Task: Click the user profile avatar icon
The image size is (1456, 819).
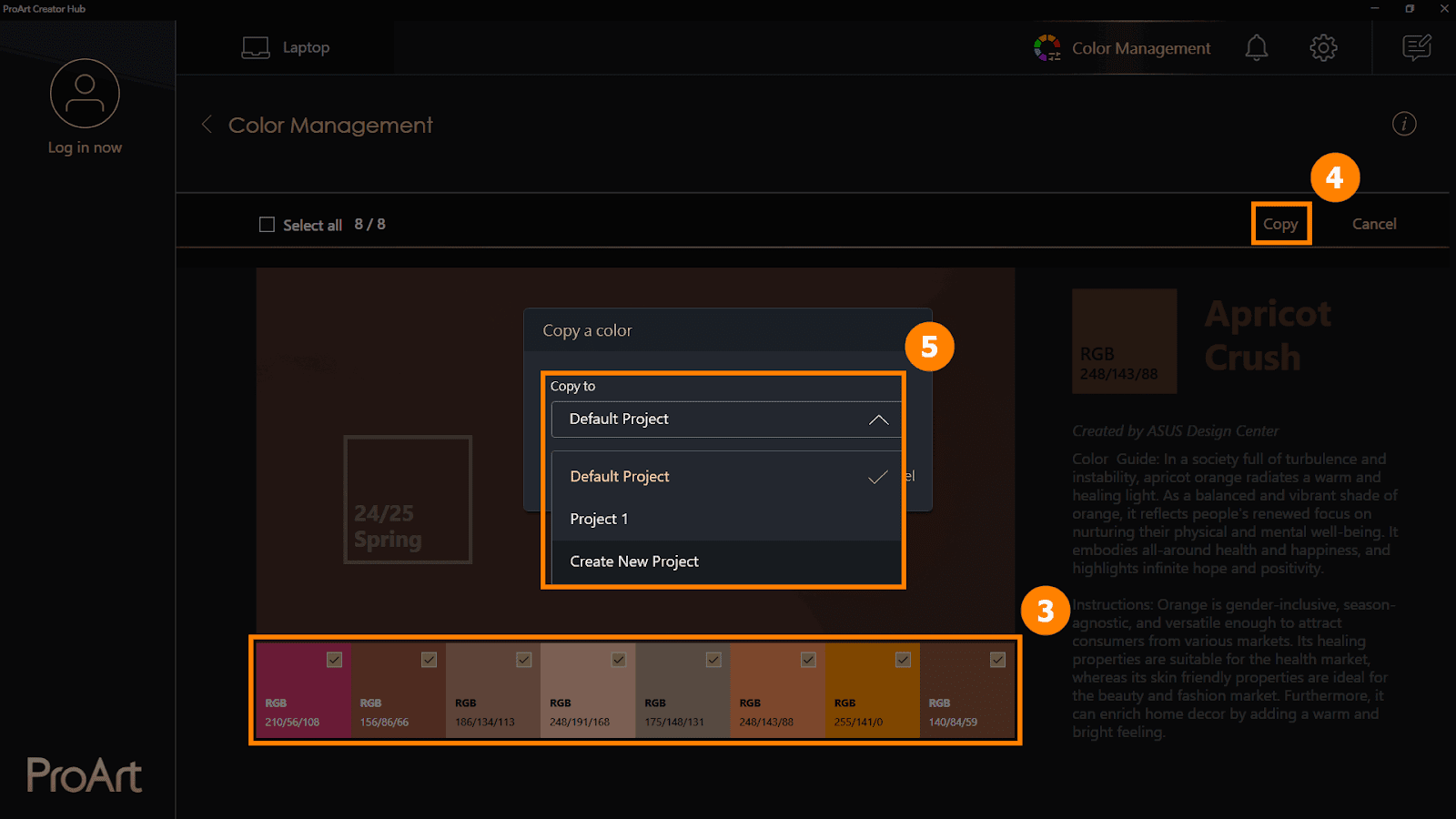Action: [85, 94]
